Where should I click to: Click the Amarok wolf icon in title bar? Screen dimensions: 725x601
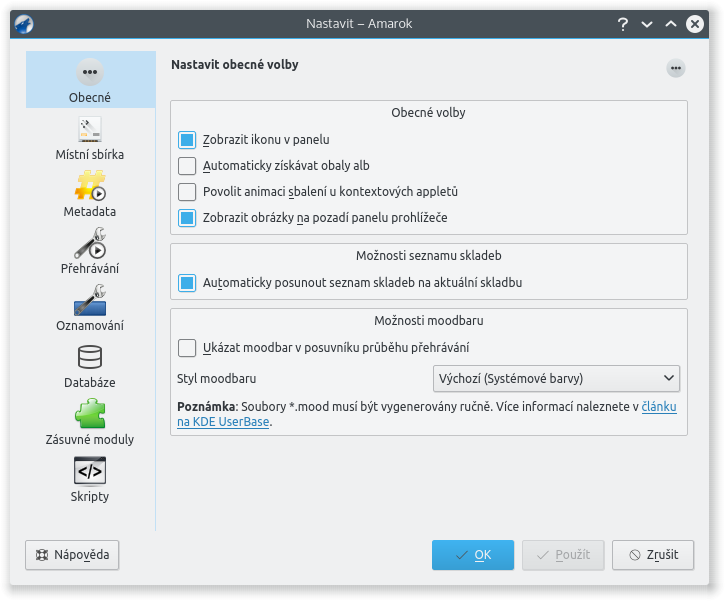(x=24, y=24)
